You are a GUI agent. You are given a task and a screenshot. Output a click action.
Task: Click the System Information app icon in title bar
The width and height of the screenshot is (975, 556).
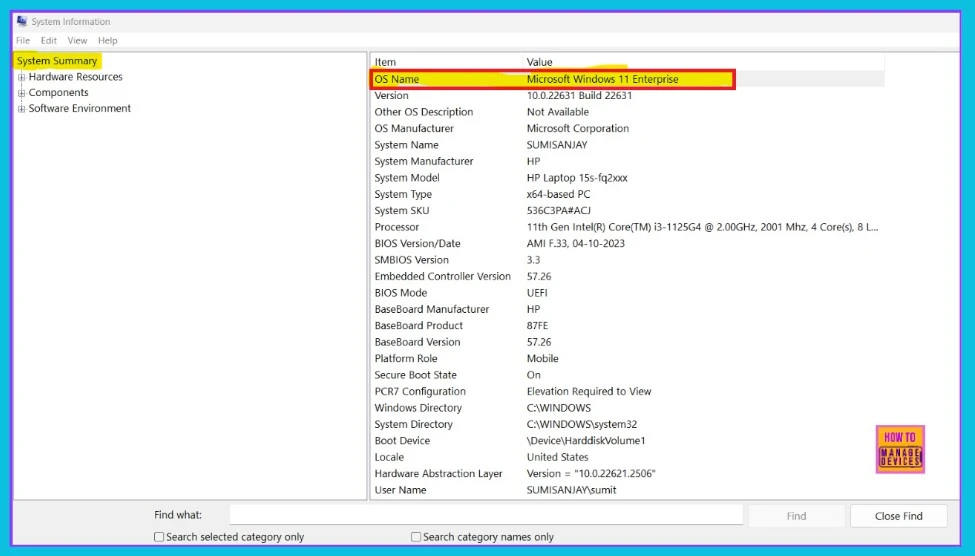point(22,21)
